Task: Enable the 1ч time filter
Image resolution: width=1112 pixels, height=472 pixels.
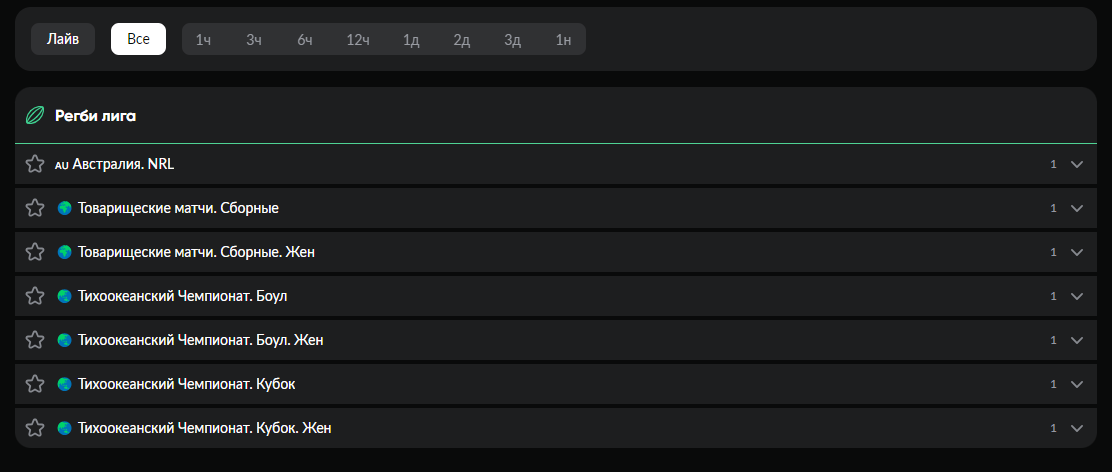Action: point(203,39)
